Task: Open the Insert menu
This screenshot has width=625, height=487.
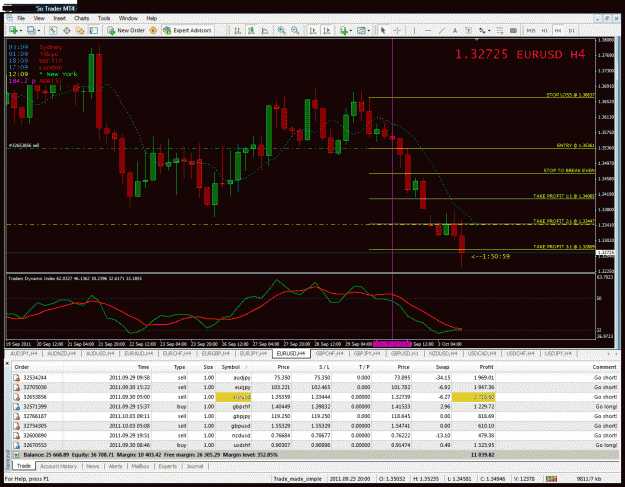Action: click(59, 18)
